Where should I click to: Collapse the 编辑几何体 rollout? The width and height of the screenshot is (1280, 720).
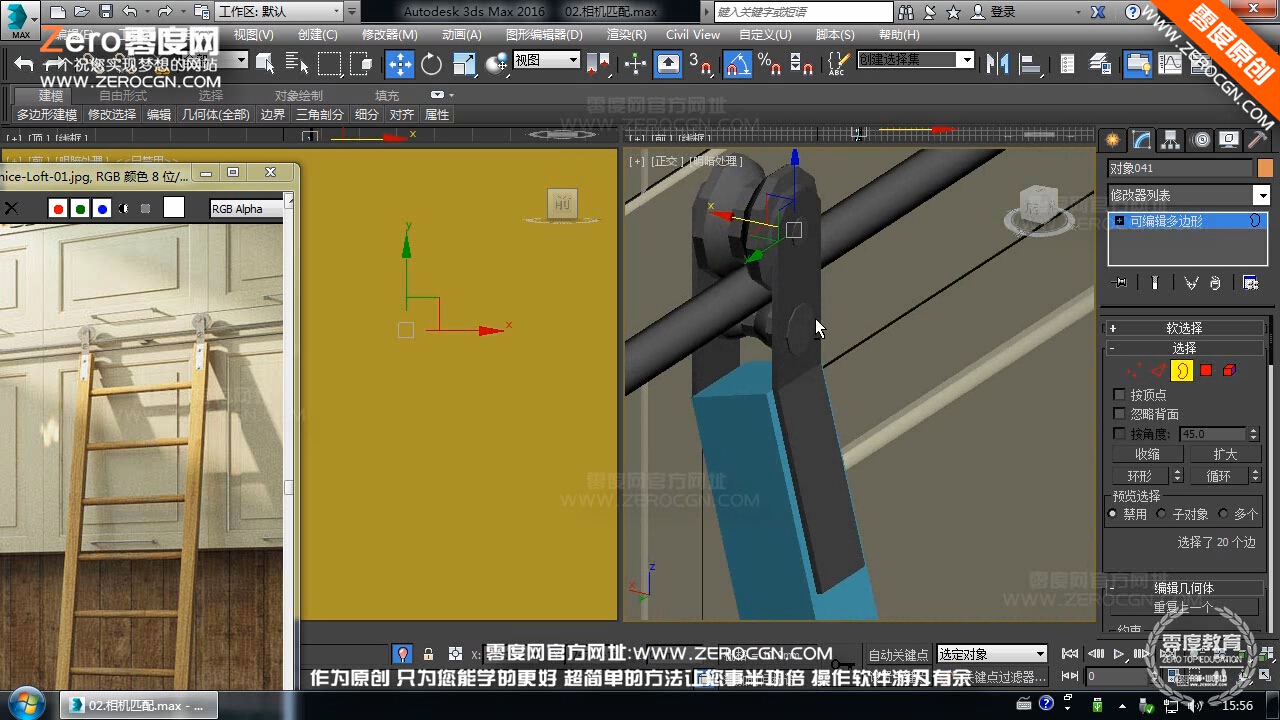1185,588
